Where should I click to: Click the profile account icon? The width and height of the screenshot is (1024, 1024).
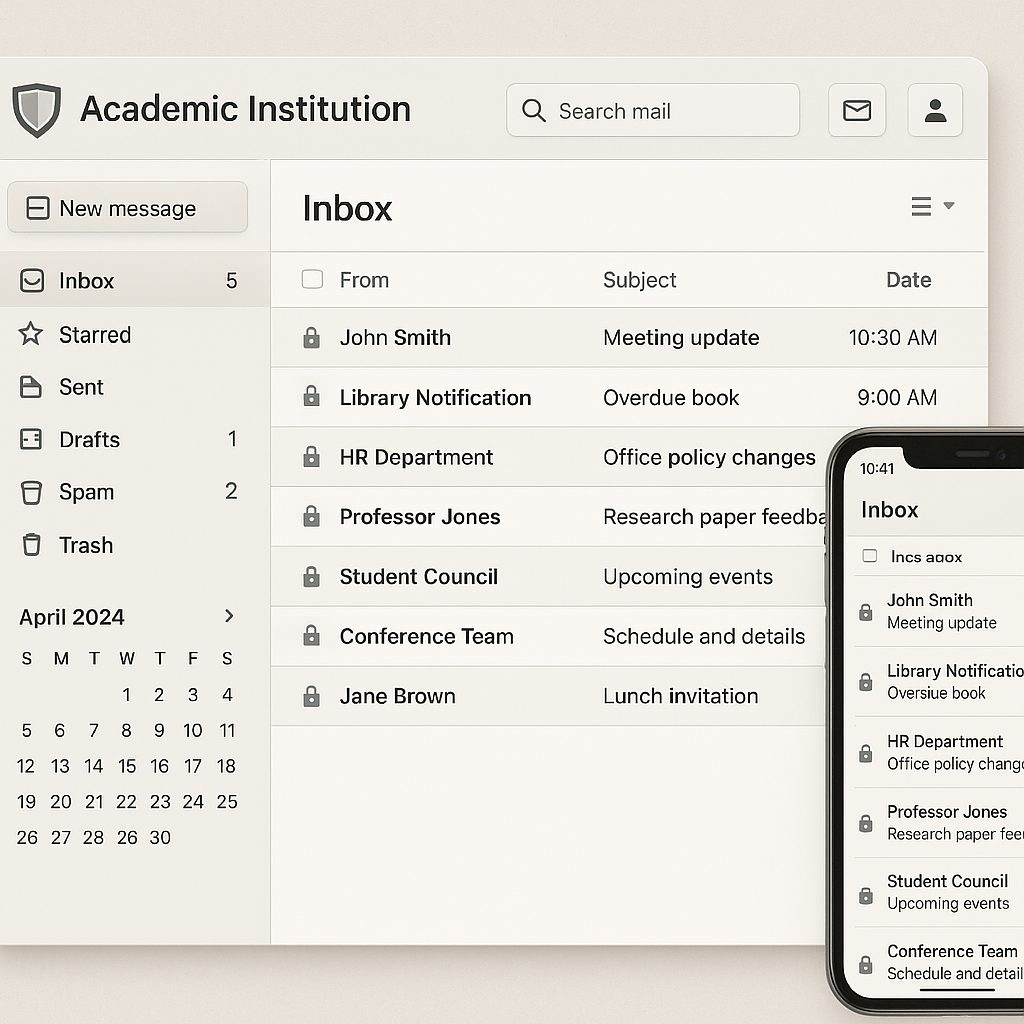click(934, 110)
